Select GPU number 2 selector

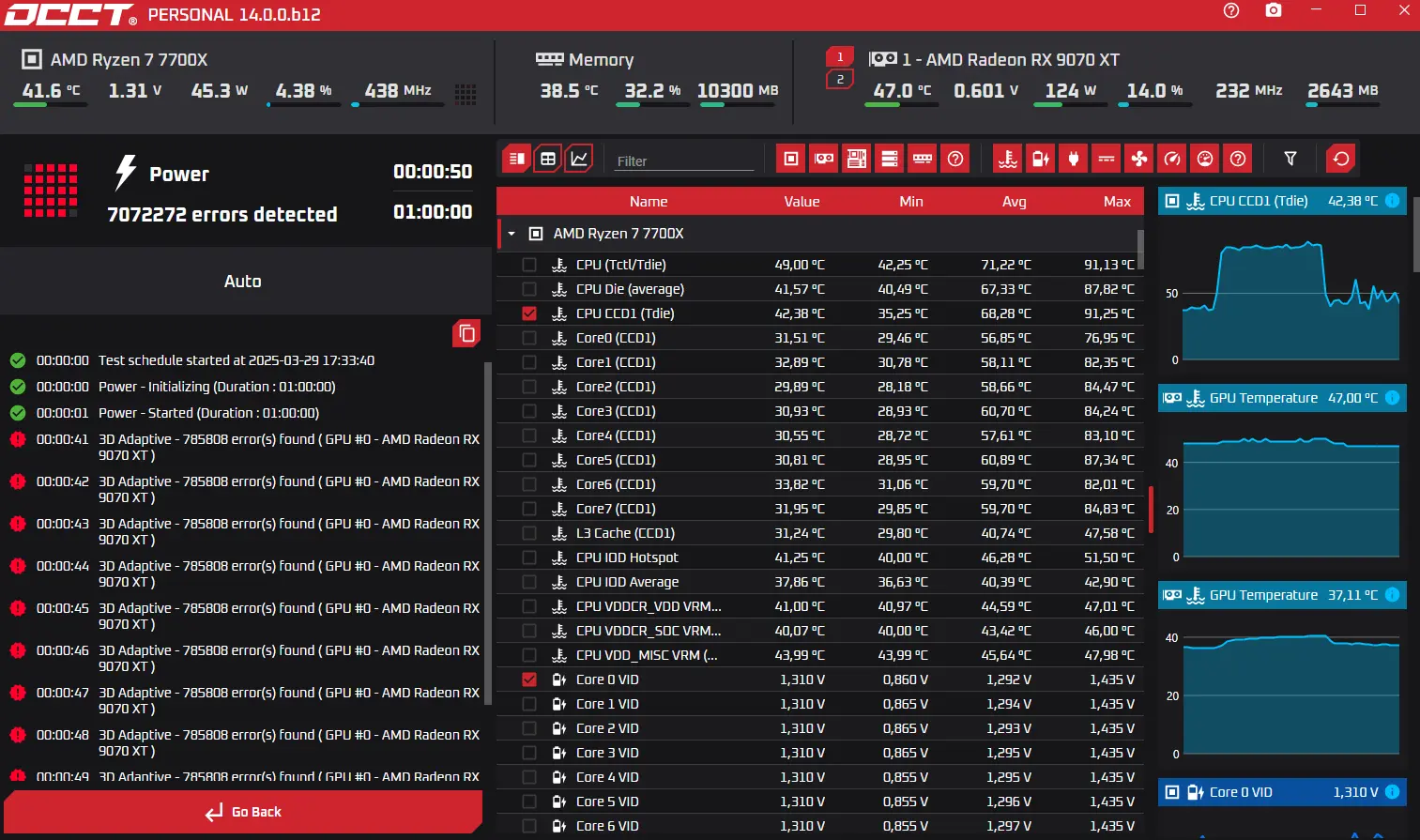840,79
